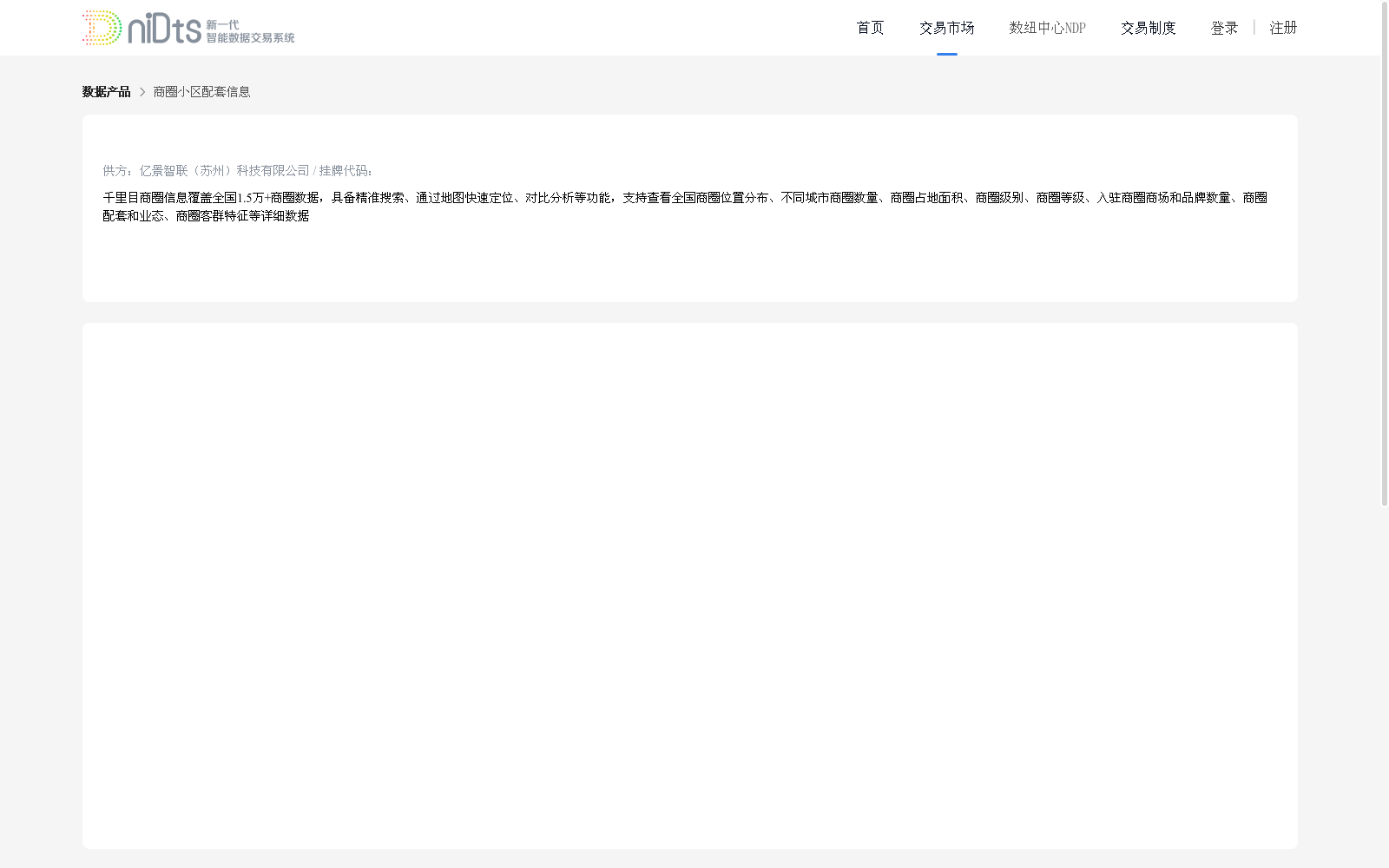Open the 交易市场 nav tab

pyautogui.click(x=946, y=28)
